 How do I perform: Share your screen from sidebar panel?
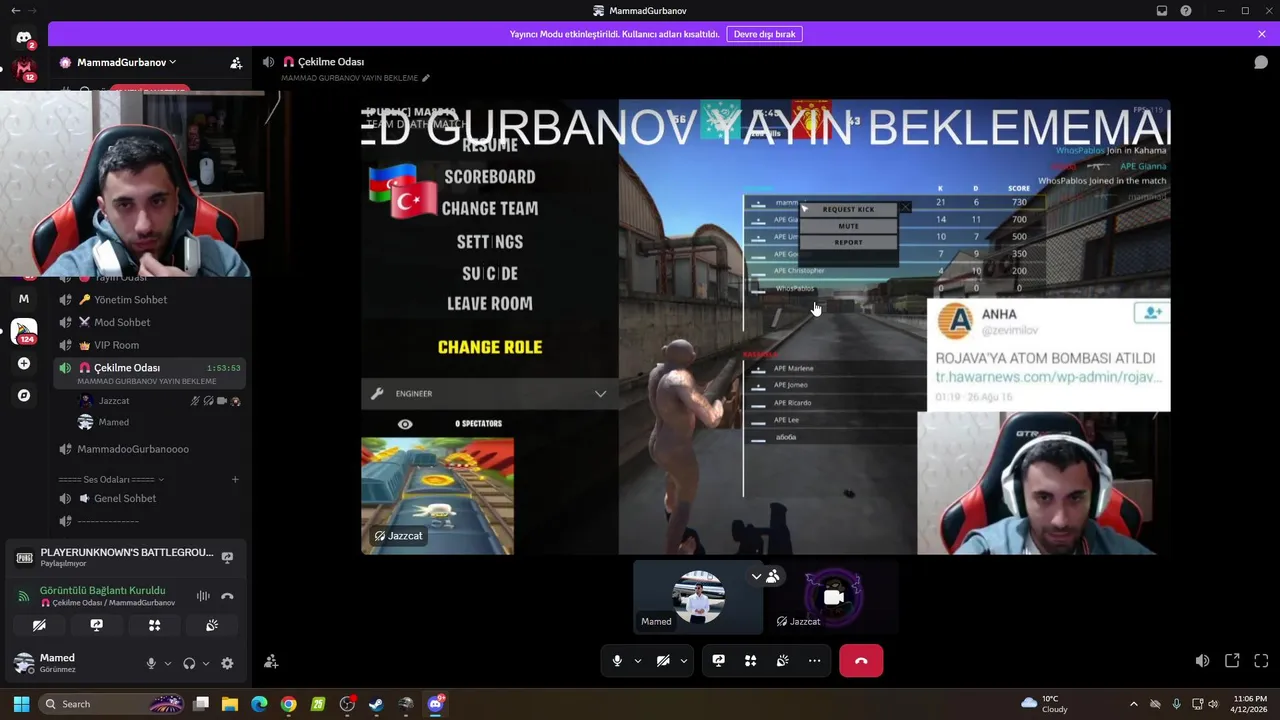coord(96,625)
